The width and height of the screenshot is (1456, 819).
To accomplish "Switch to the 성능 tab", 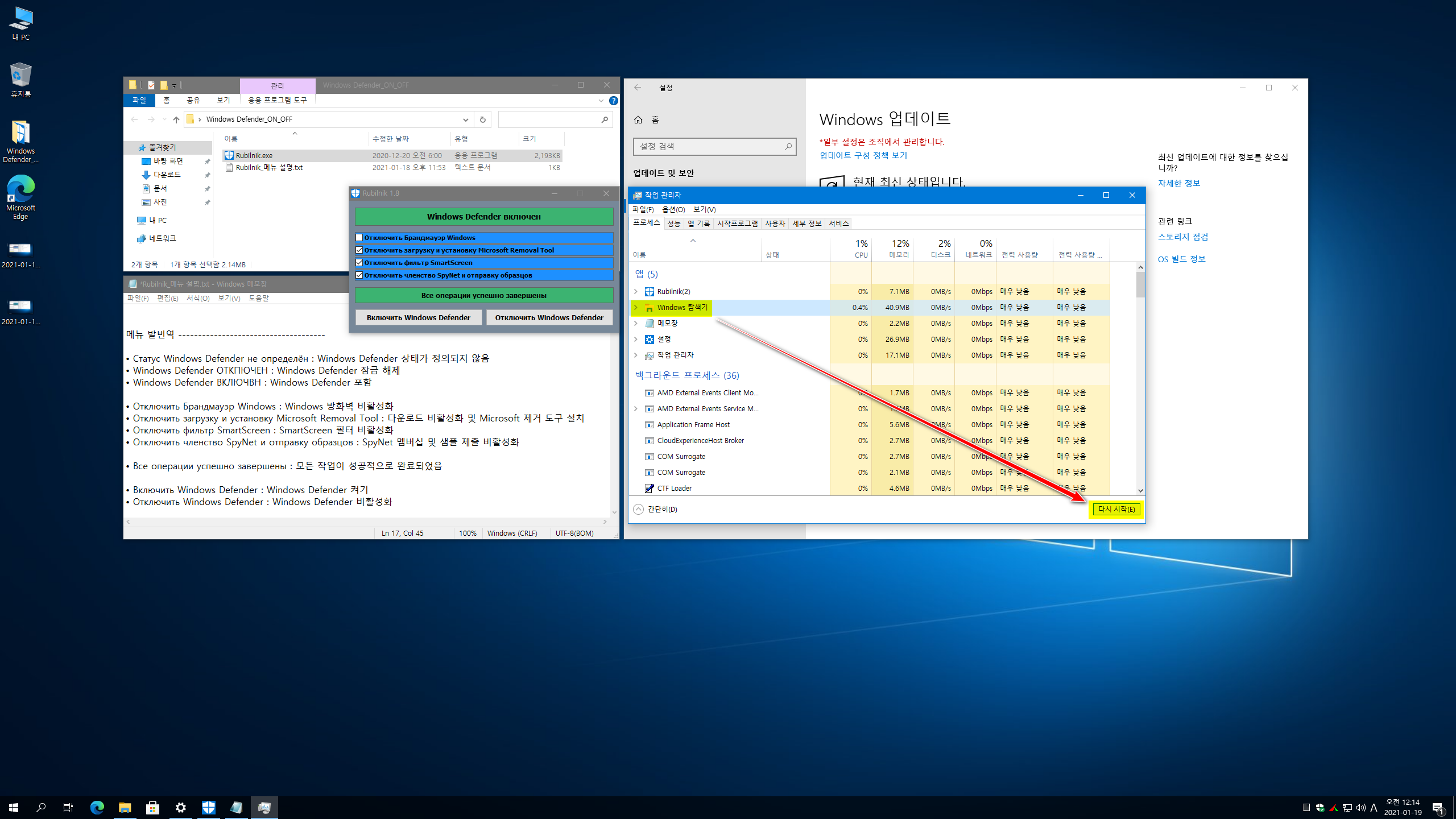I will [x=673, y=224].
